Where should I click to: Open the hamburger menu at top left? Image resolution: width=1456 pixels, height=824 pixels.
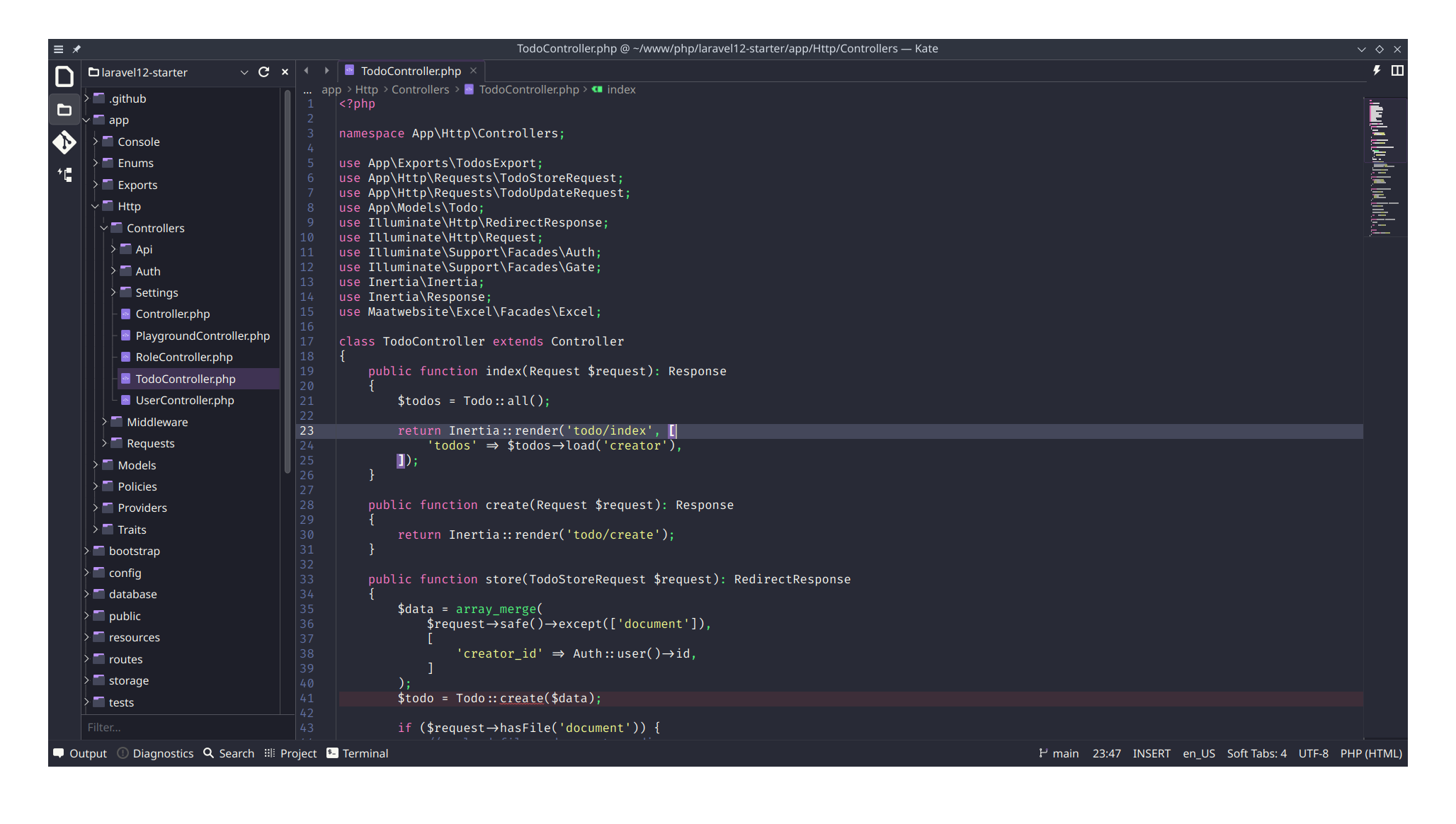pos(58,49)
